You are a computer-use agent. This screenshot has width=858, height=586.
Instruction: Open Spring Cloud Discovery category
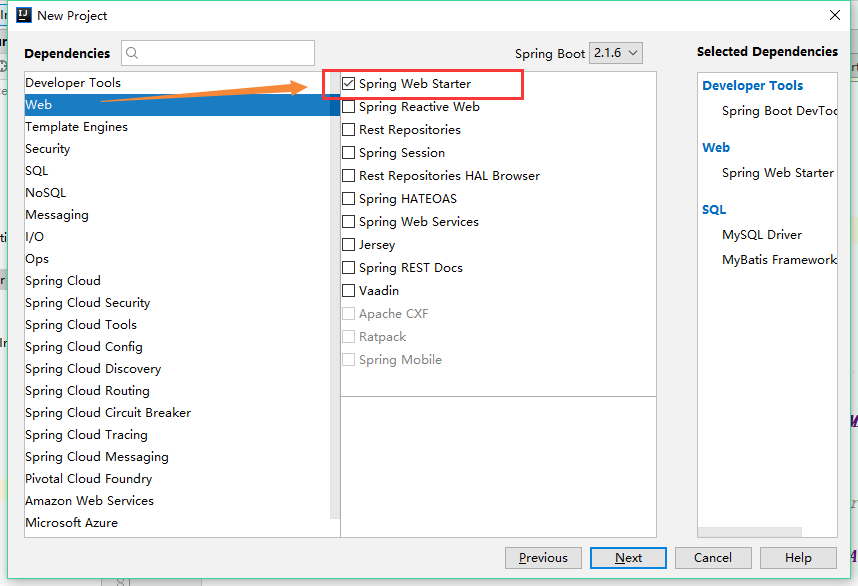tap(177, 369)
